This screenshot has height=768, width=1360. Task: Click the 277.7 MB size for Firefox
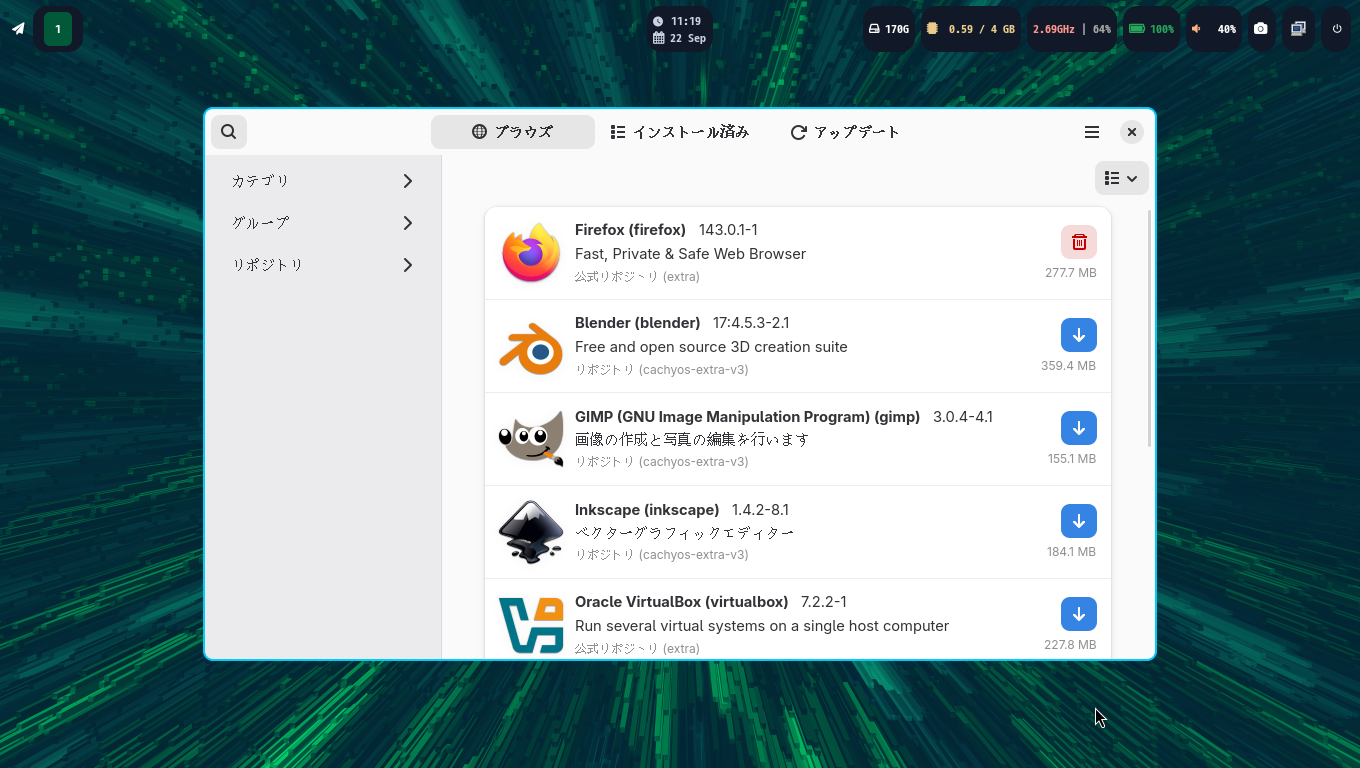[x=1071, y=273]
